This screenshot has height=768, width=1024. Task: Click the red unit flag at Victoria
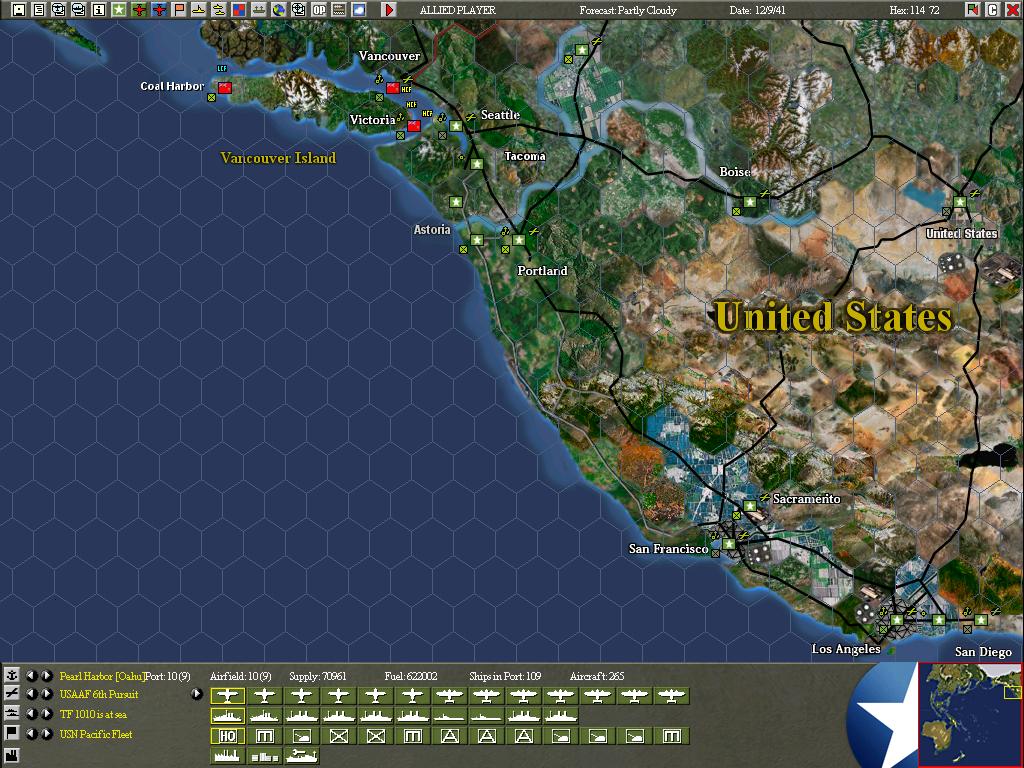(x=413, y=125)
